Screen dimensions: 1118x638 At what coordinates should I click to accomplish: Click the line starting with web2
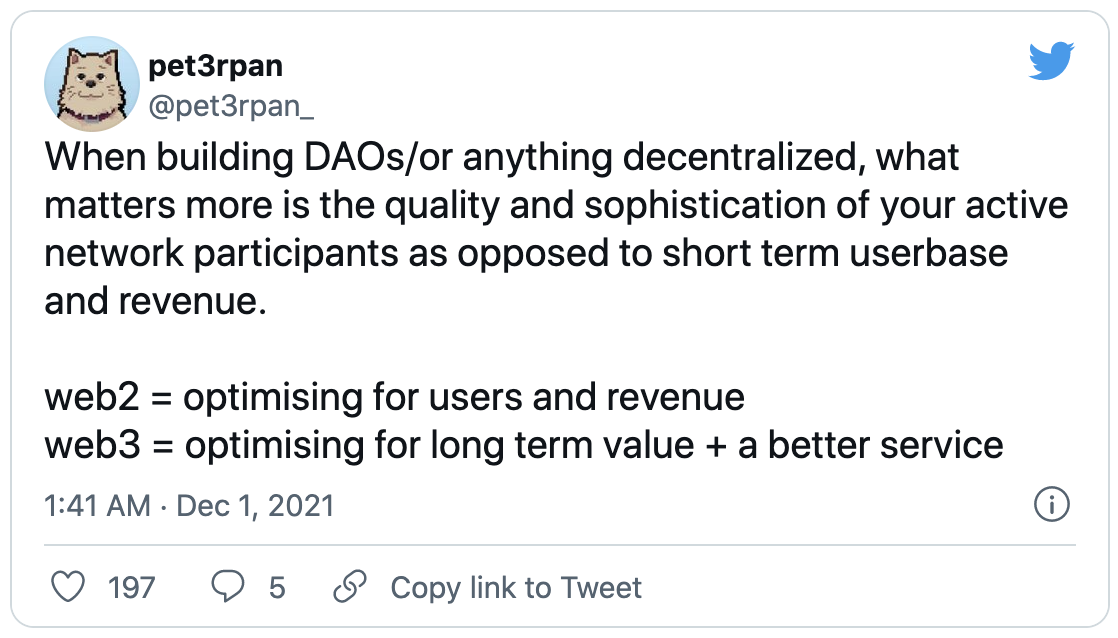point(395,397)
